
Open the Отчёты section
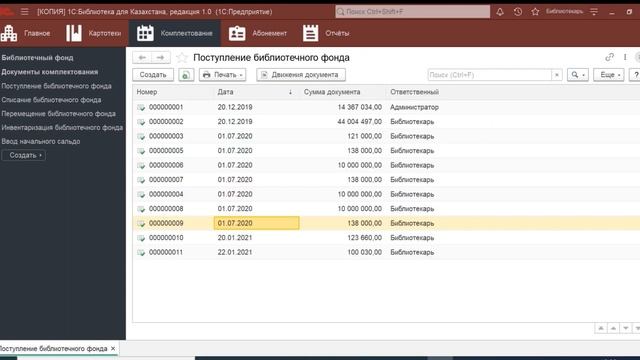pyautogui.click(x=326, y=33)
